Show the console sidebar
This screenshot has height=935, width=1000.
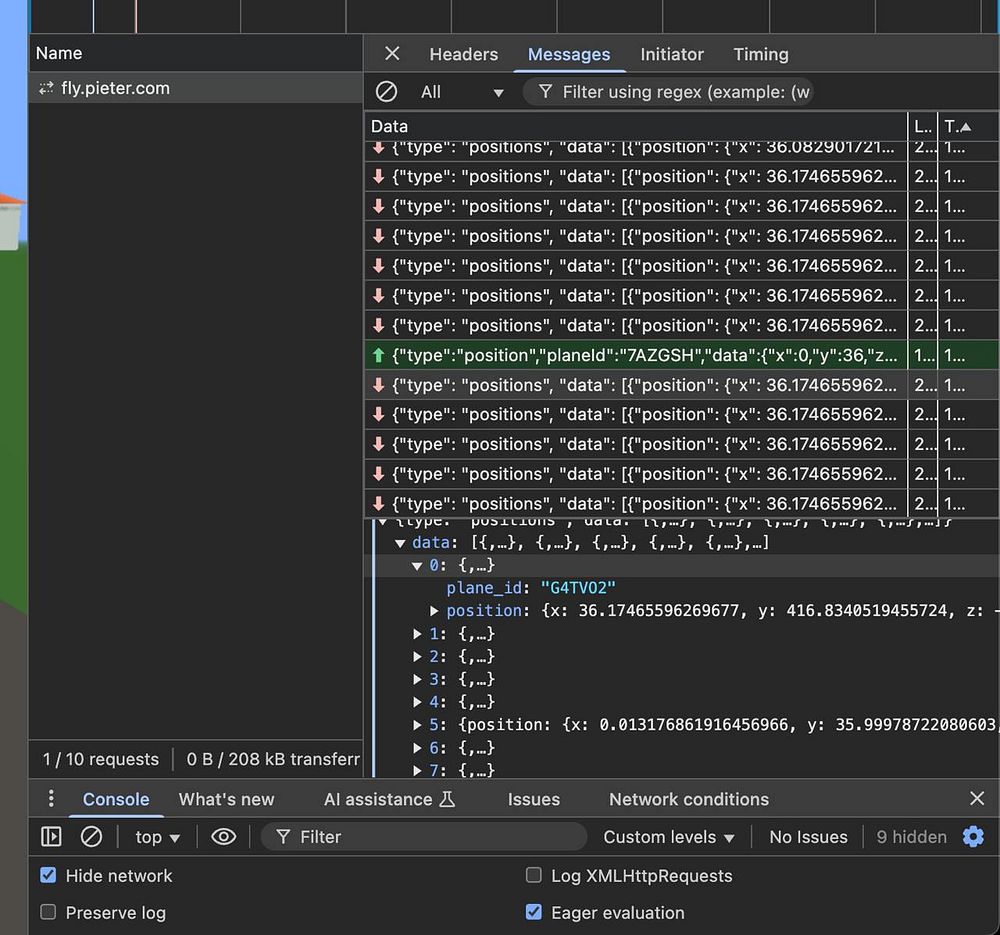51,837
